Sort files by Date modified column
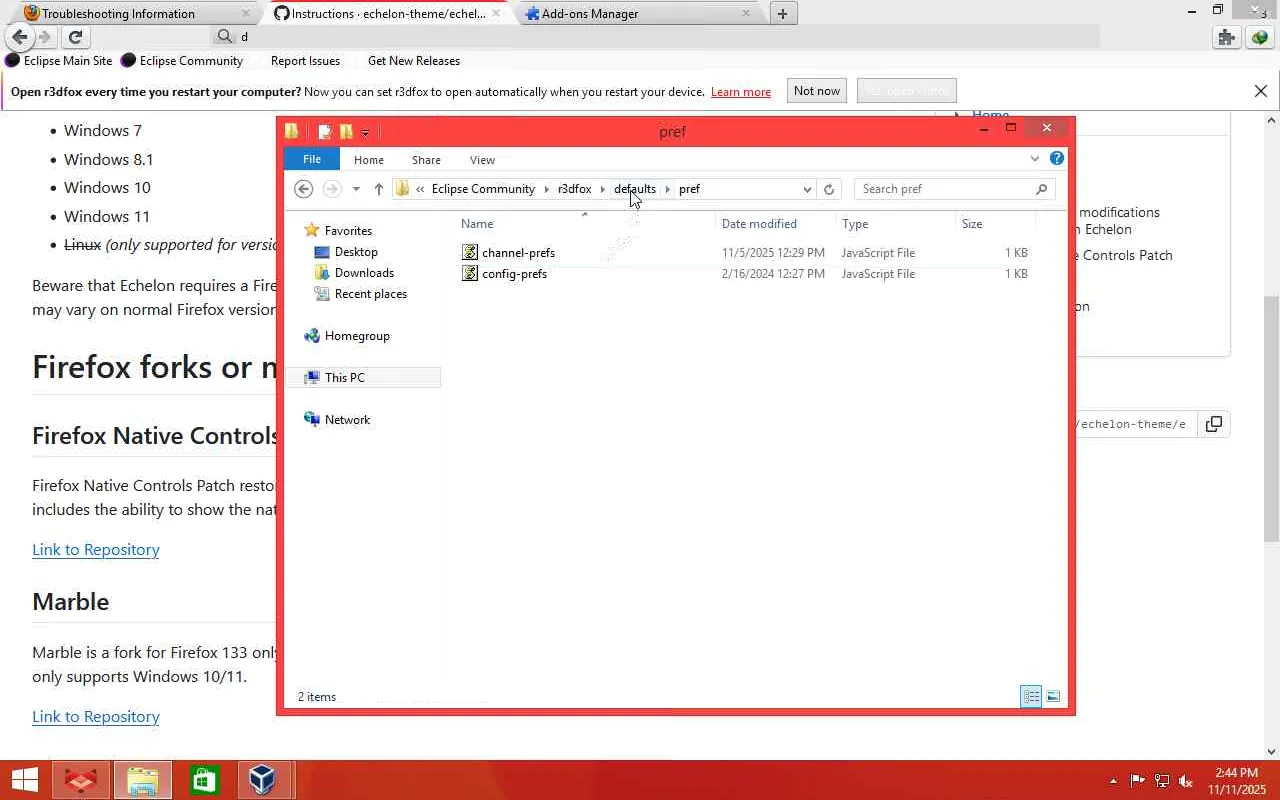The image size is (1280, 800). [759, 224]
